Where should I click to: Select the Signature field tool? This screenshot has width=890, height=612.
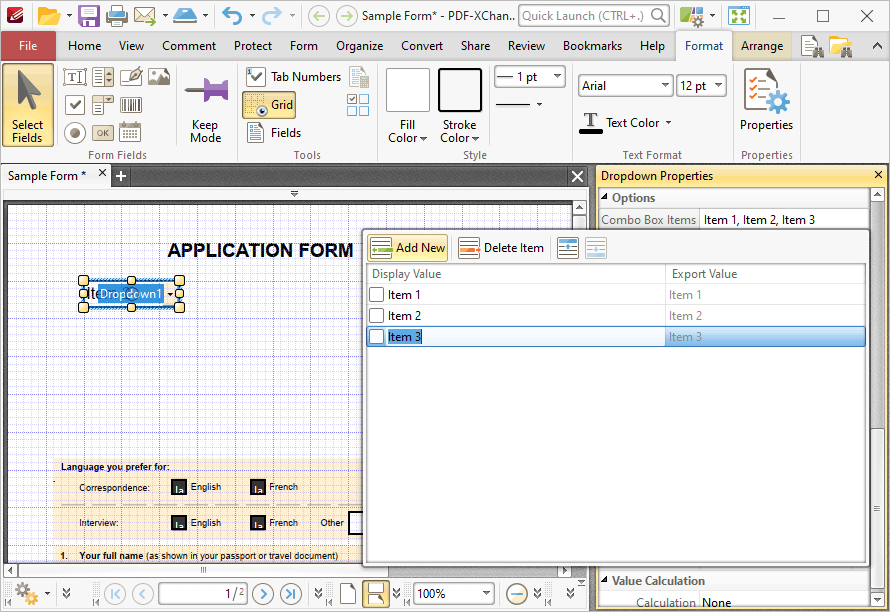[x=131, y=77]
